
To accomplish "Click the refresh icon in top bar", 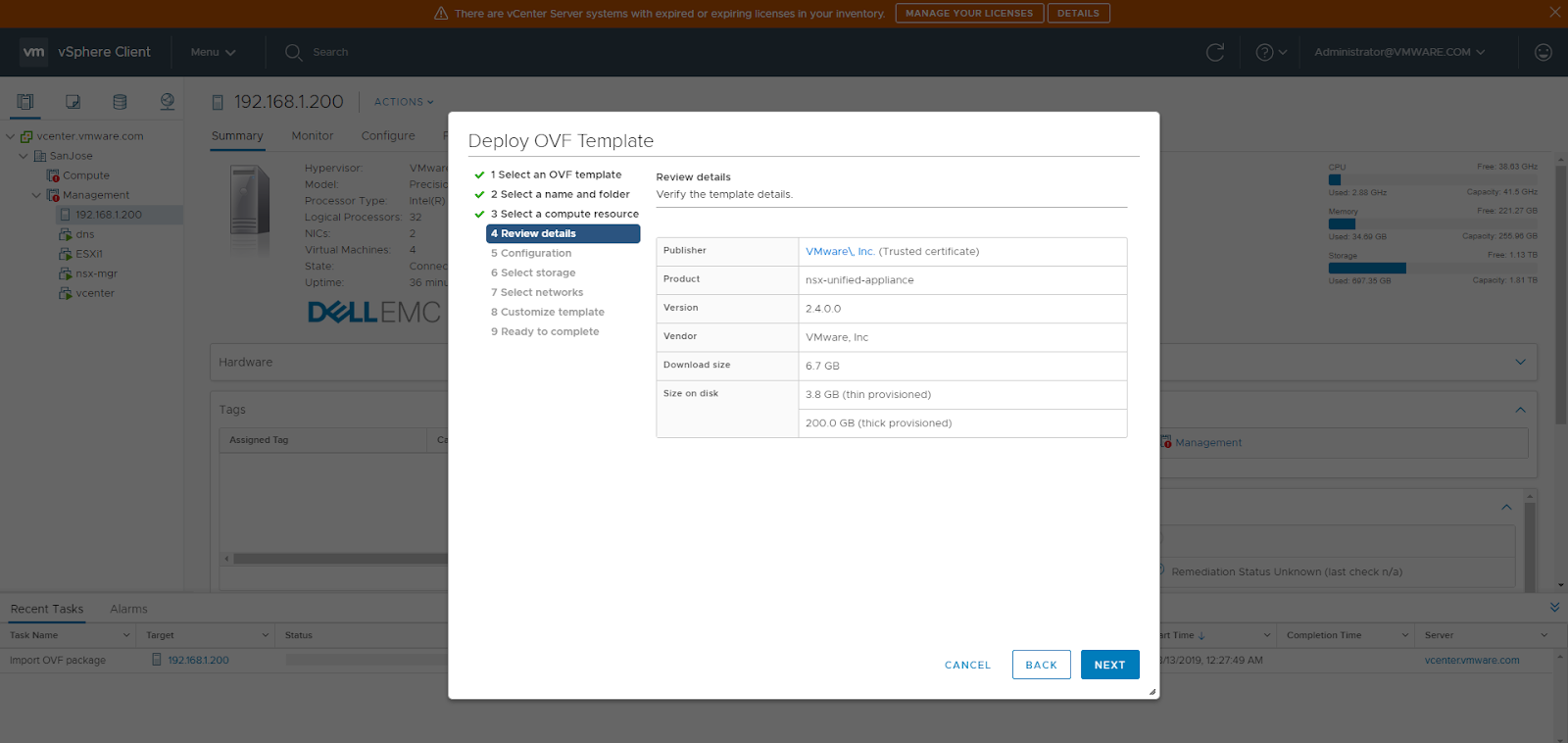I will 1215,53.
